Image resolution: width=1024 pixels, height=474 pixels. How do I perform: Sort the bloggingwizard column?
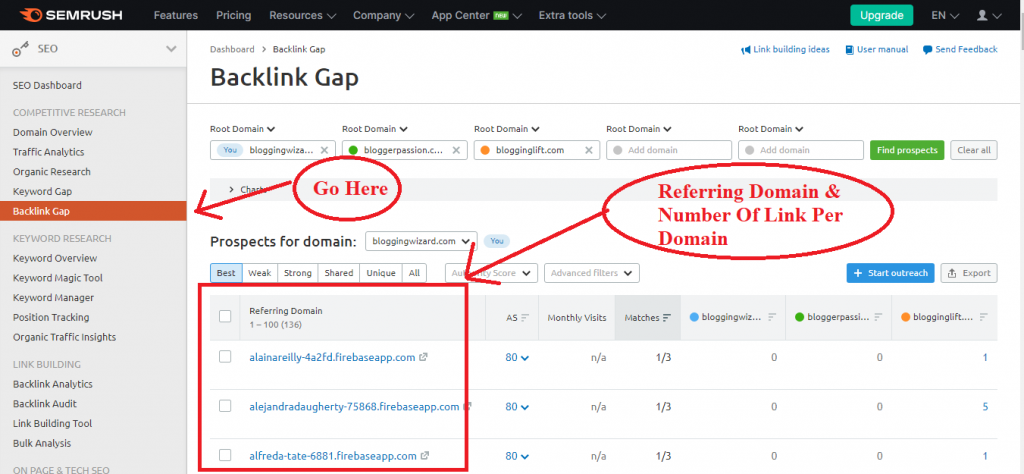(773, 317)
